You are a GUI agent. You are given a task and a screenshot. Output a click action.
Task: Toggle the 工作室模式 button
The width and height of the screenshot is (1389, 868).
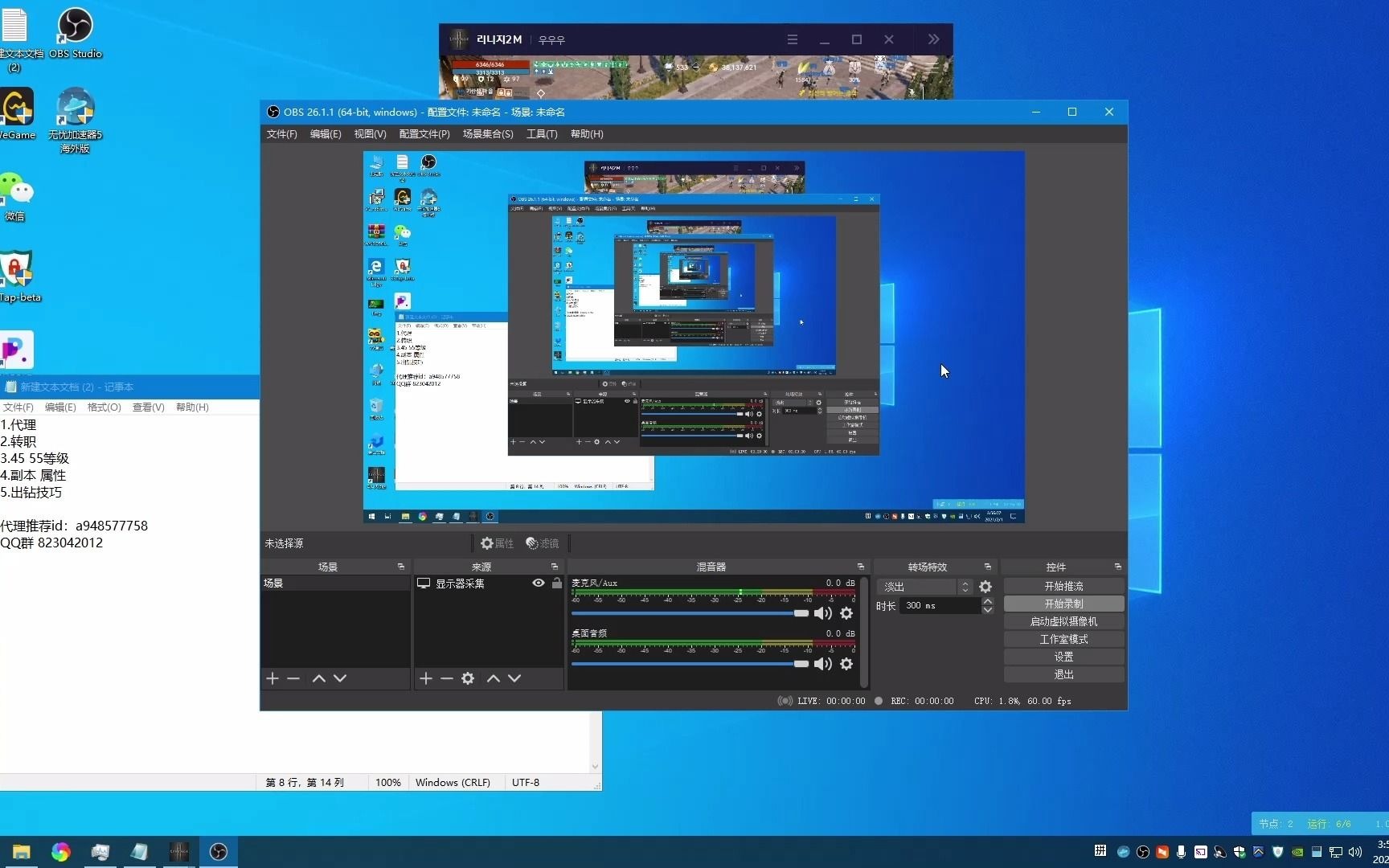tap(1063, 639)
